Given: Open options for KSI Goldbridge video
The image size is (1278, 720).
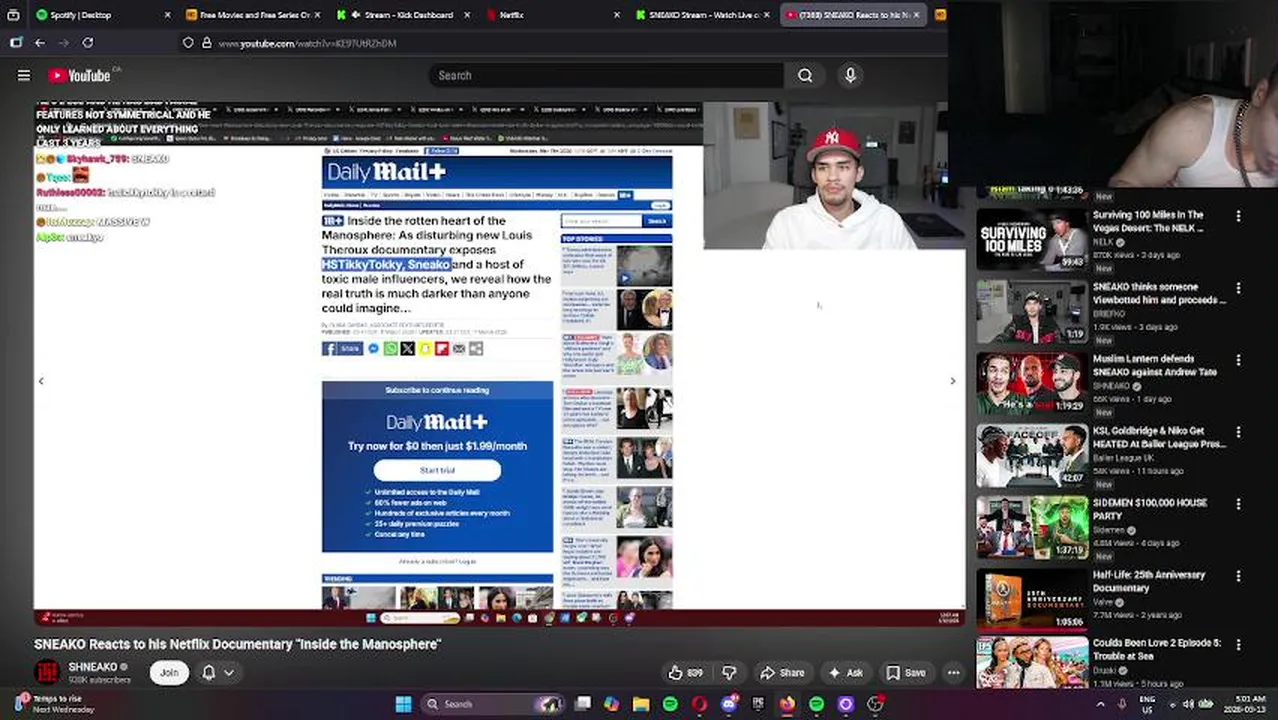Looking at the screenshot, I should [x=1238, y=432].
